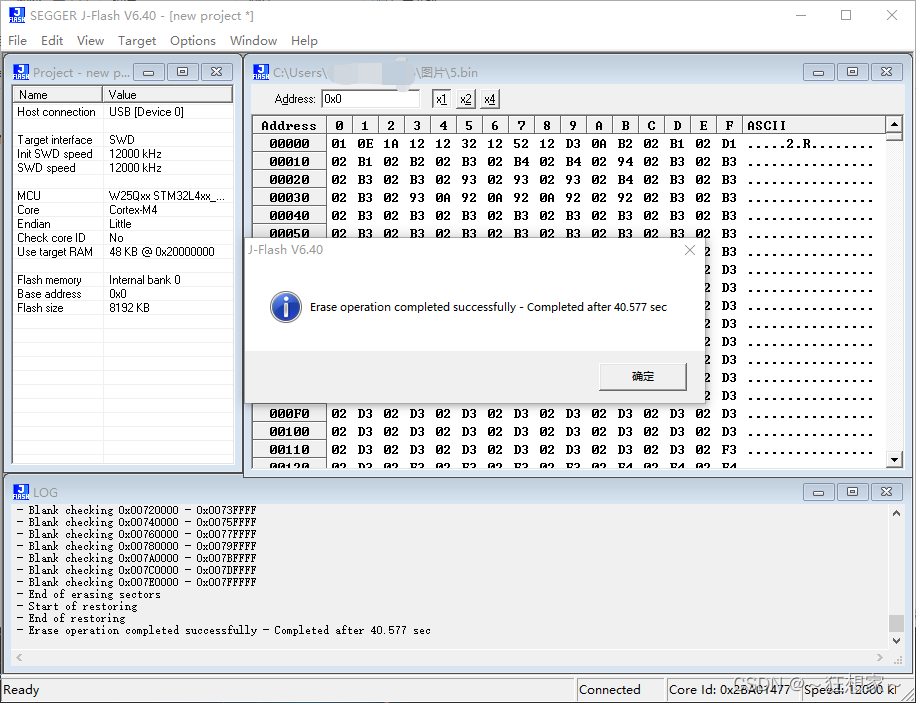Screen dimensions: 916x703
Task: Select the Check core ID row
Action: tap(123, 238)
